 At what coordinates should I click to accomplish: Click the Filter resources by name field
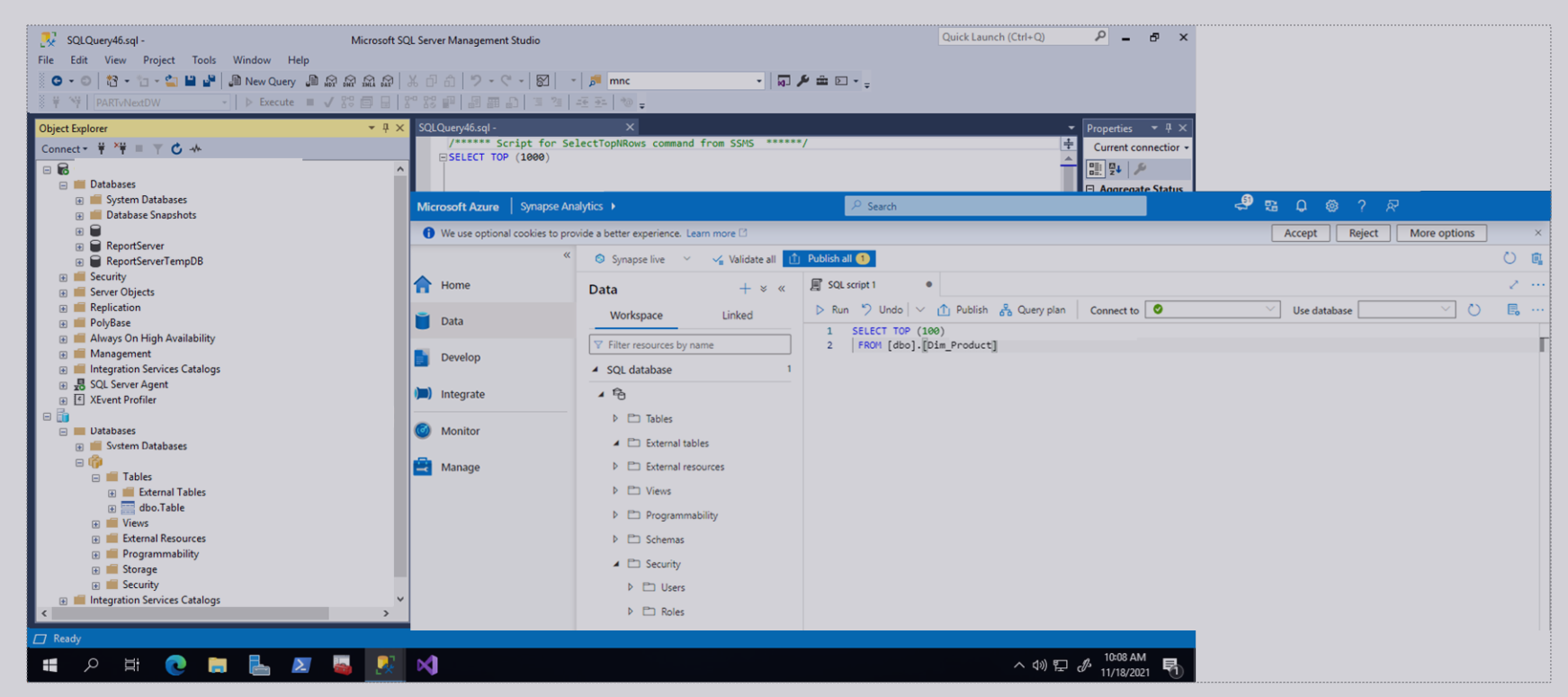pos(690,344)
